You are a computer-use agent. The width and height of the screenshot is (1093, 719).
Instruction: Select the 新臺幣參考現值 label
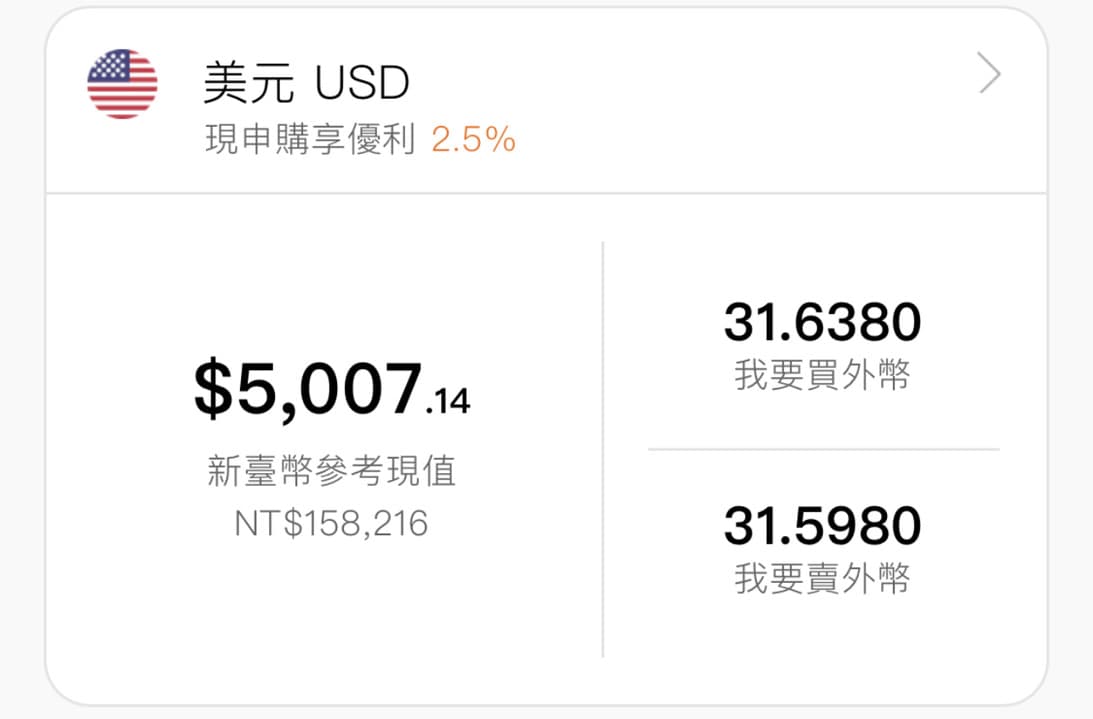tap(331, 471)
